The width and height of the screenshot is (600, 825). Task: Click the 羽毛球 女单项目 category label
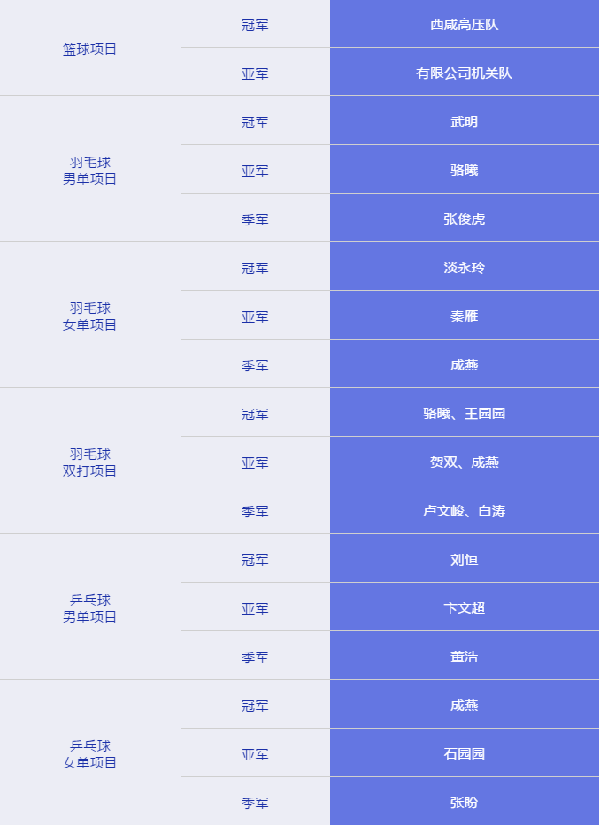tap(90, 316)
